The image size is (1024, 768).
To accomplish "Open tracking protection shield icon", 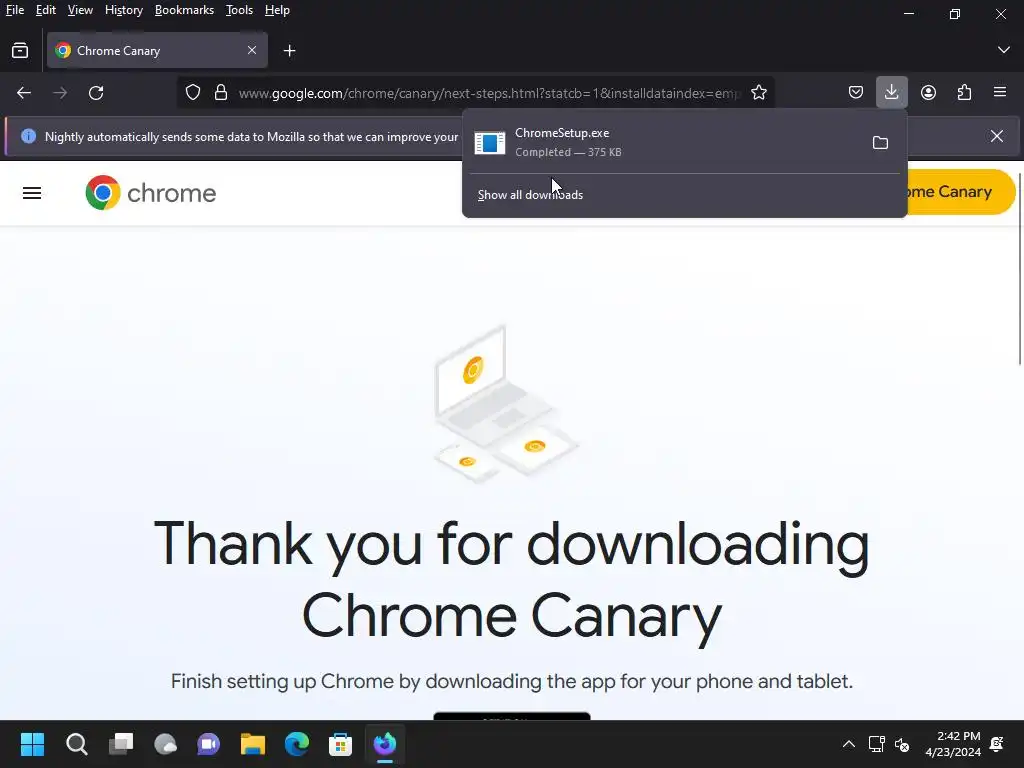I will tap(193, 93).
